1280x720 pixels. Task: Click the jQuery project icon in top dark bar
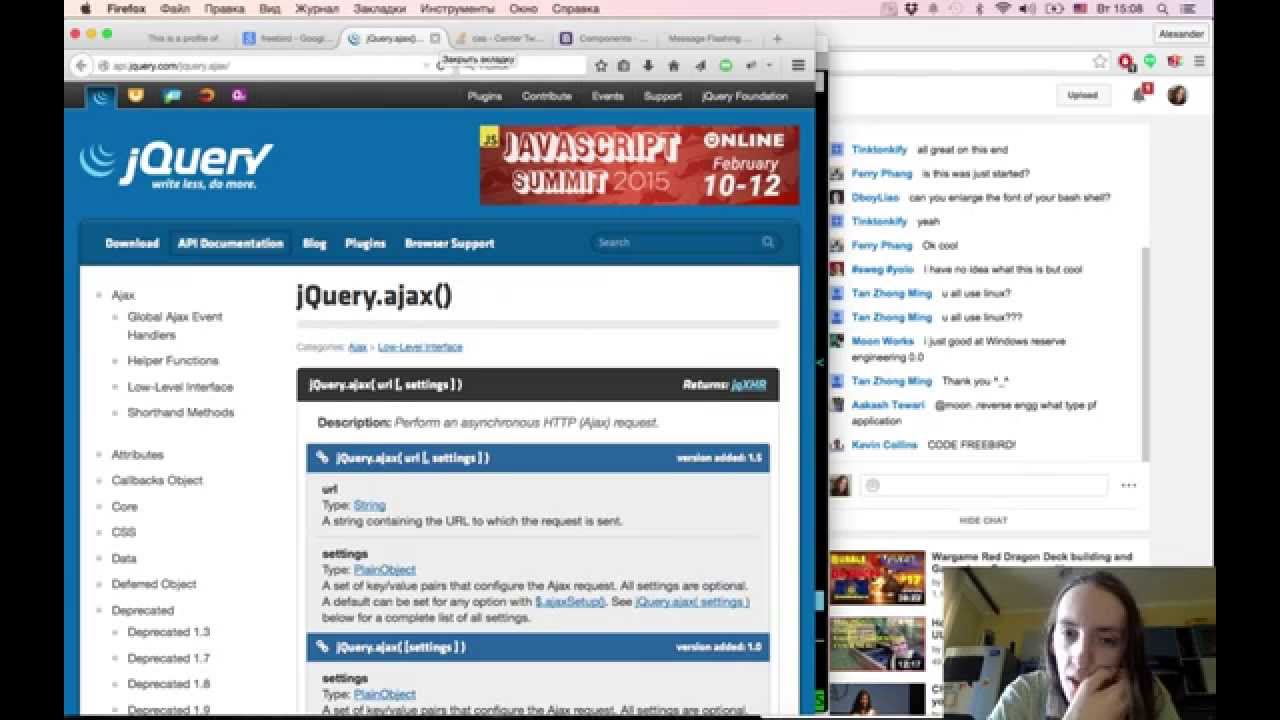click(100, 96)
